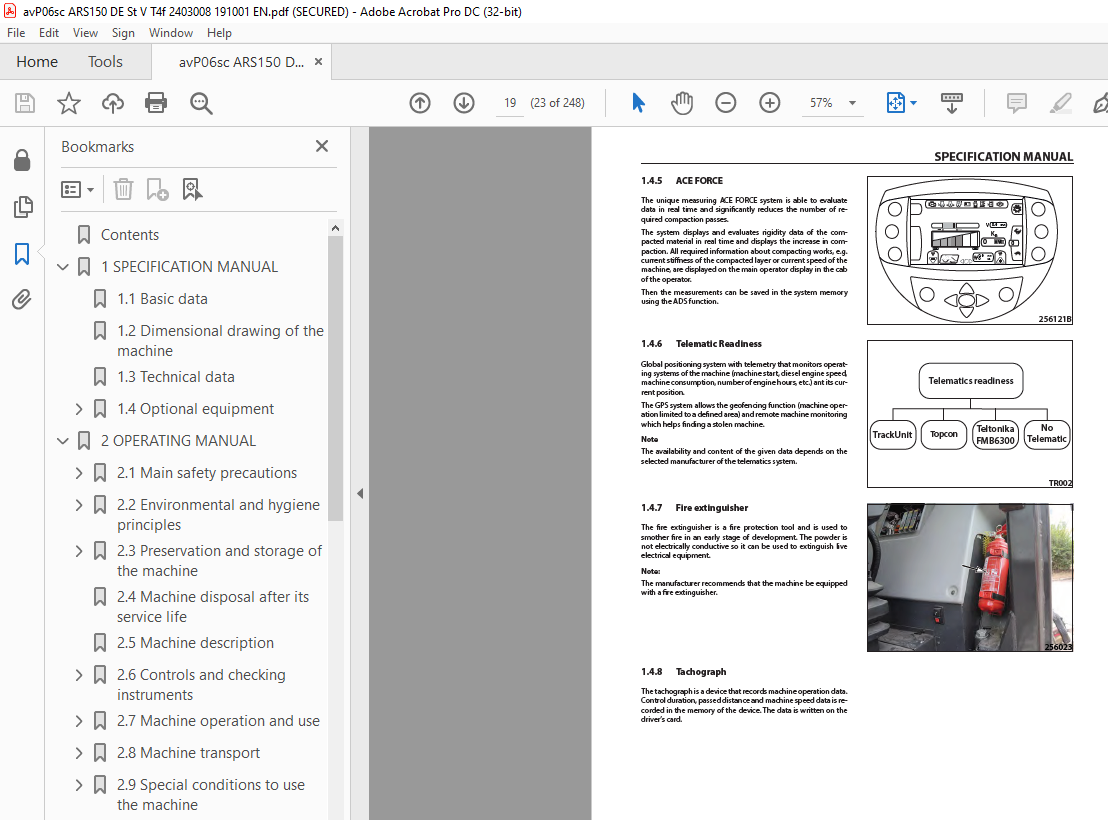Open the Help menu
The image size is (1108, 820).
pyautogui.click(x=219, y=33)
